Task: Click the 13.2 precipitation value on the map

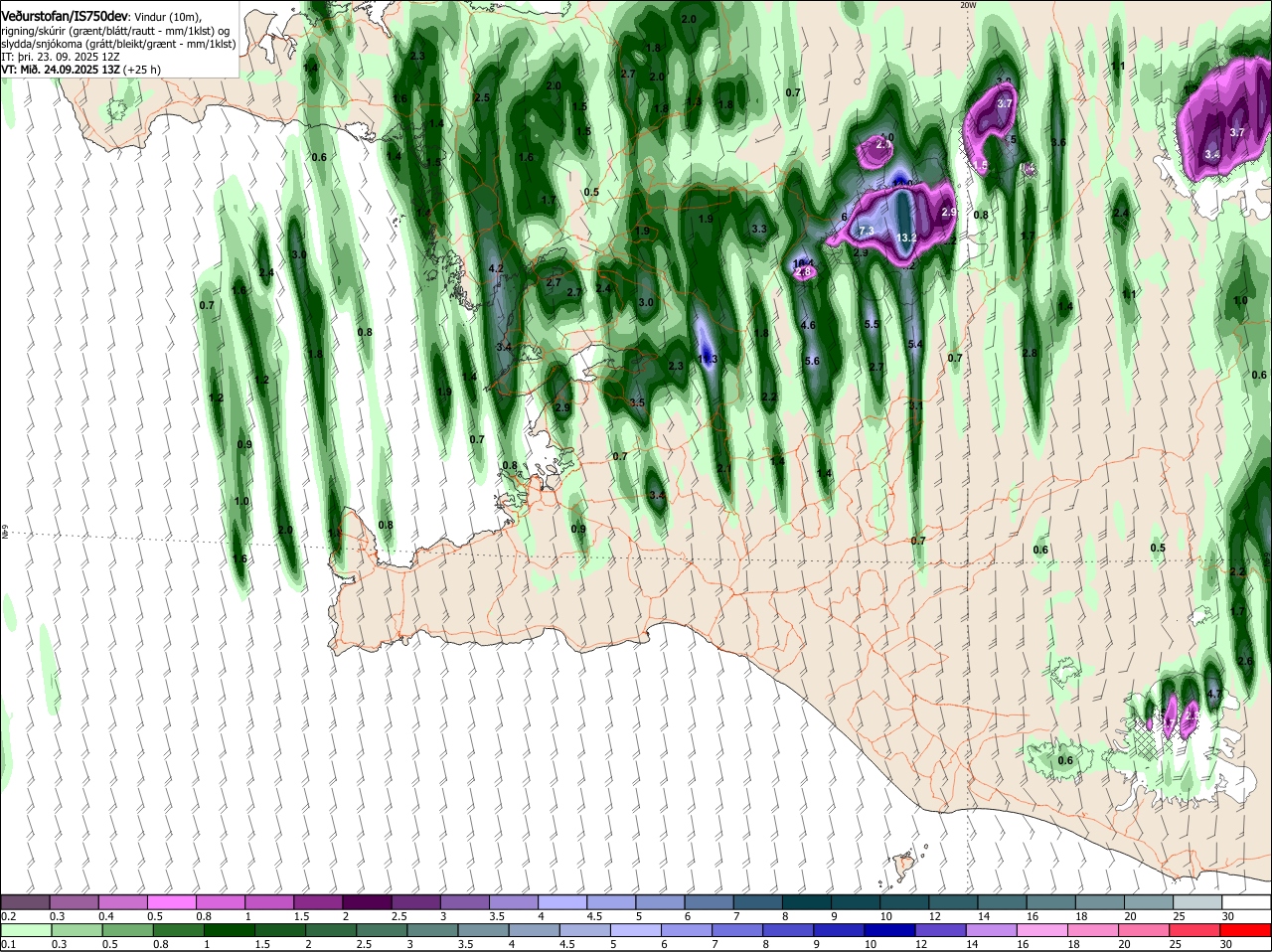Action: point(905,238)
